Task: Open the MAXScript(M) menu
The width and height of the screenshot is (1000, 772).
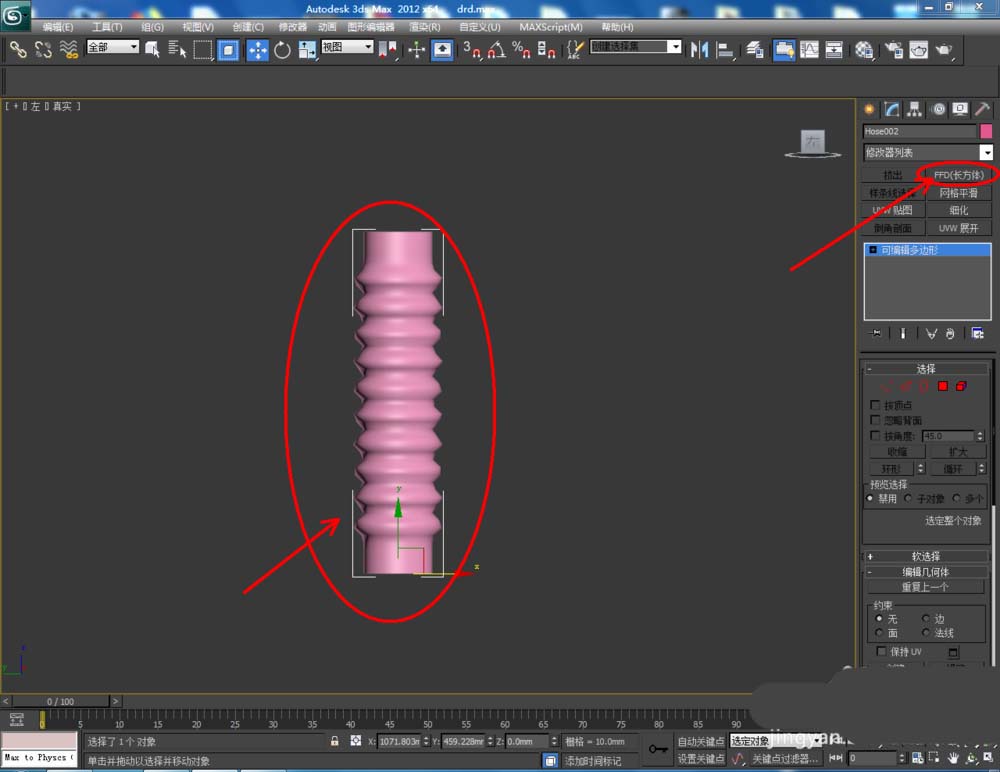Action: click(x=551, y=27)
